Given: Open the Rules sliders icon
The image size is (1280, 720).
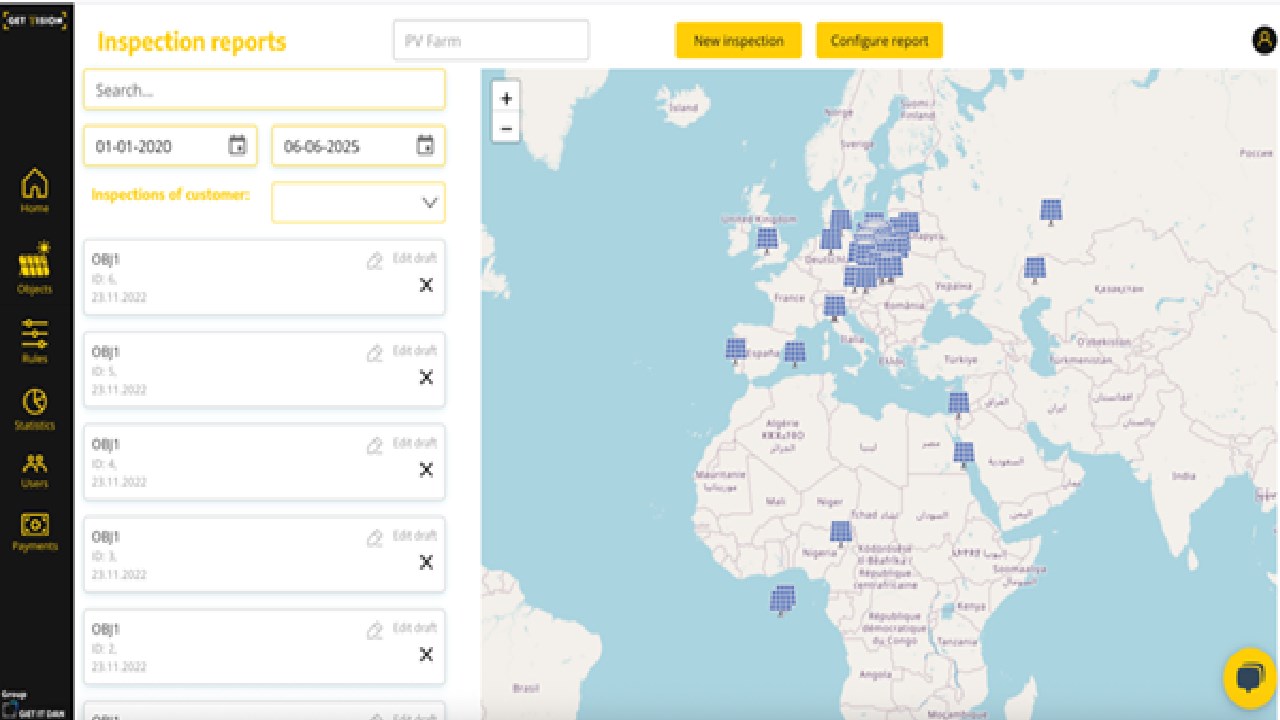Looking at the screenshot, I should tap(35, 340).
